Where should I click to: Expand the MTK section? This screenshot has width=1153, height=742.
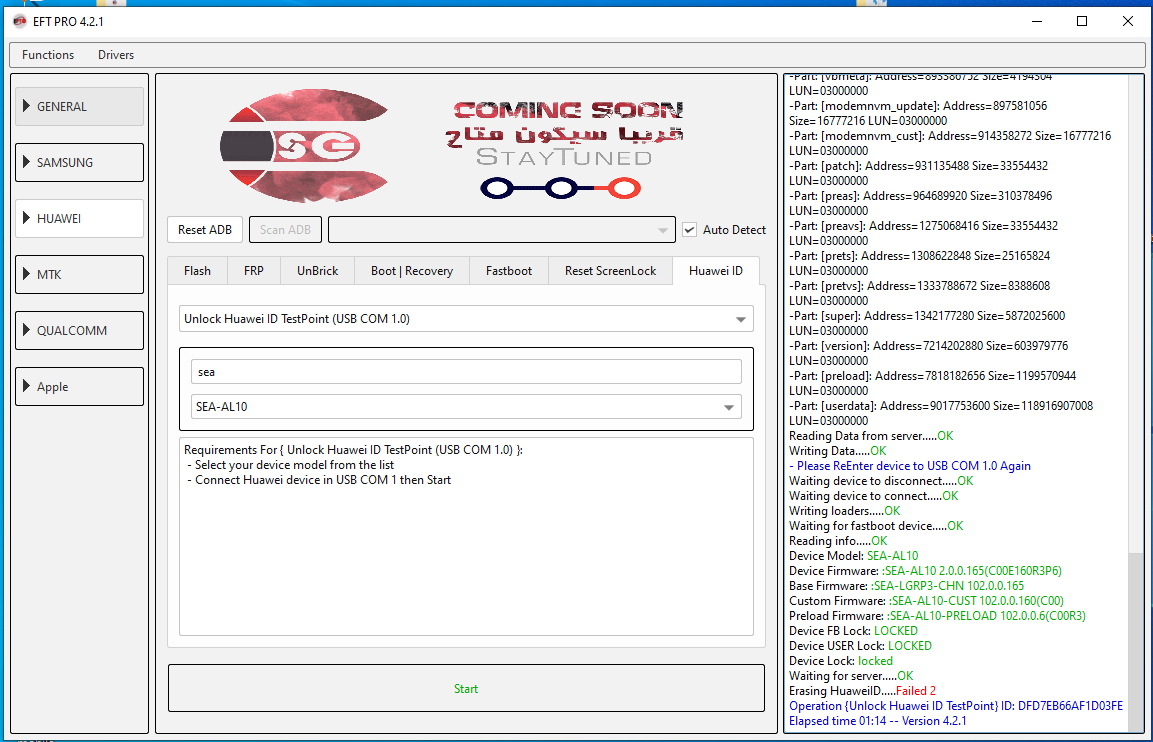(79, 274)
